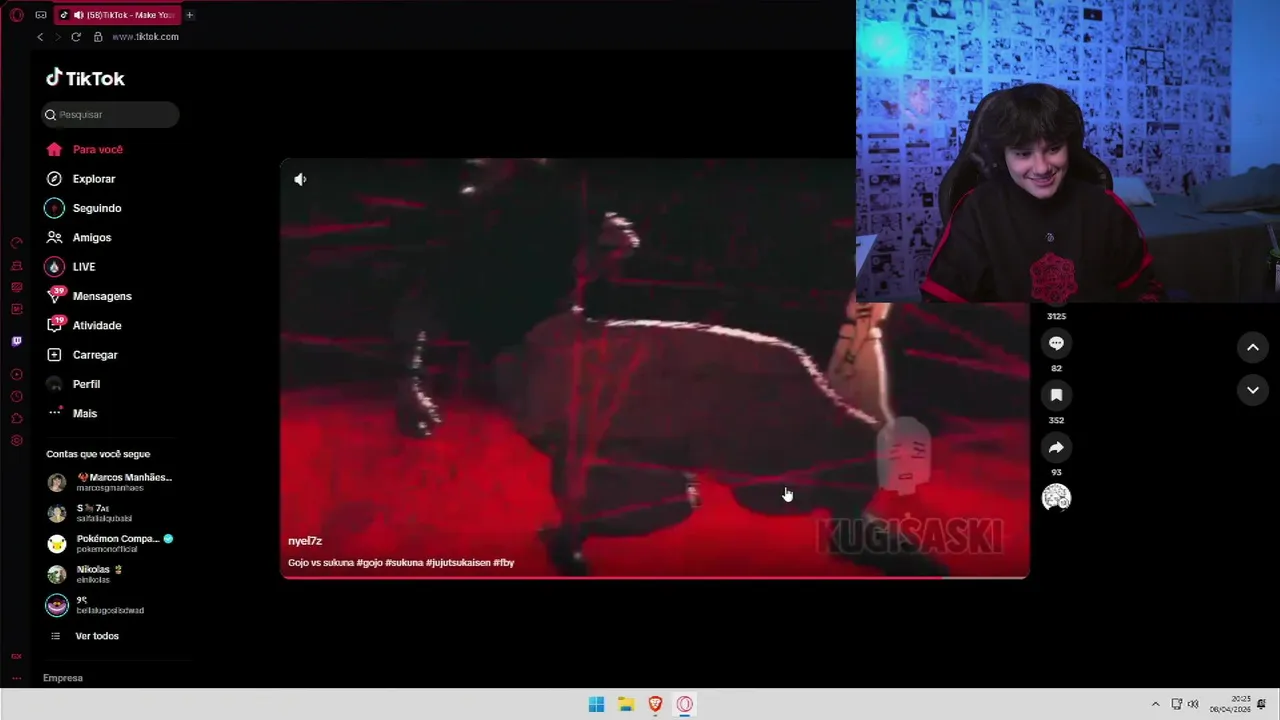This screenshot has width=1280, height=720.
Task: Launch Brave browser from taskbar
Action: [655, 704]
